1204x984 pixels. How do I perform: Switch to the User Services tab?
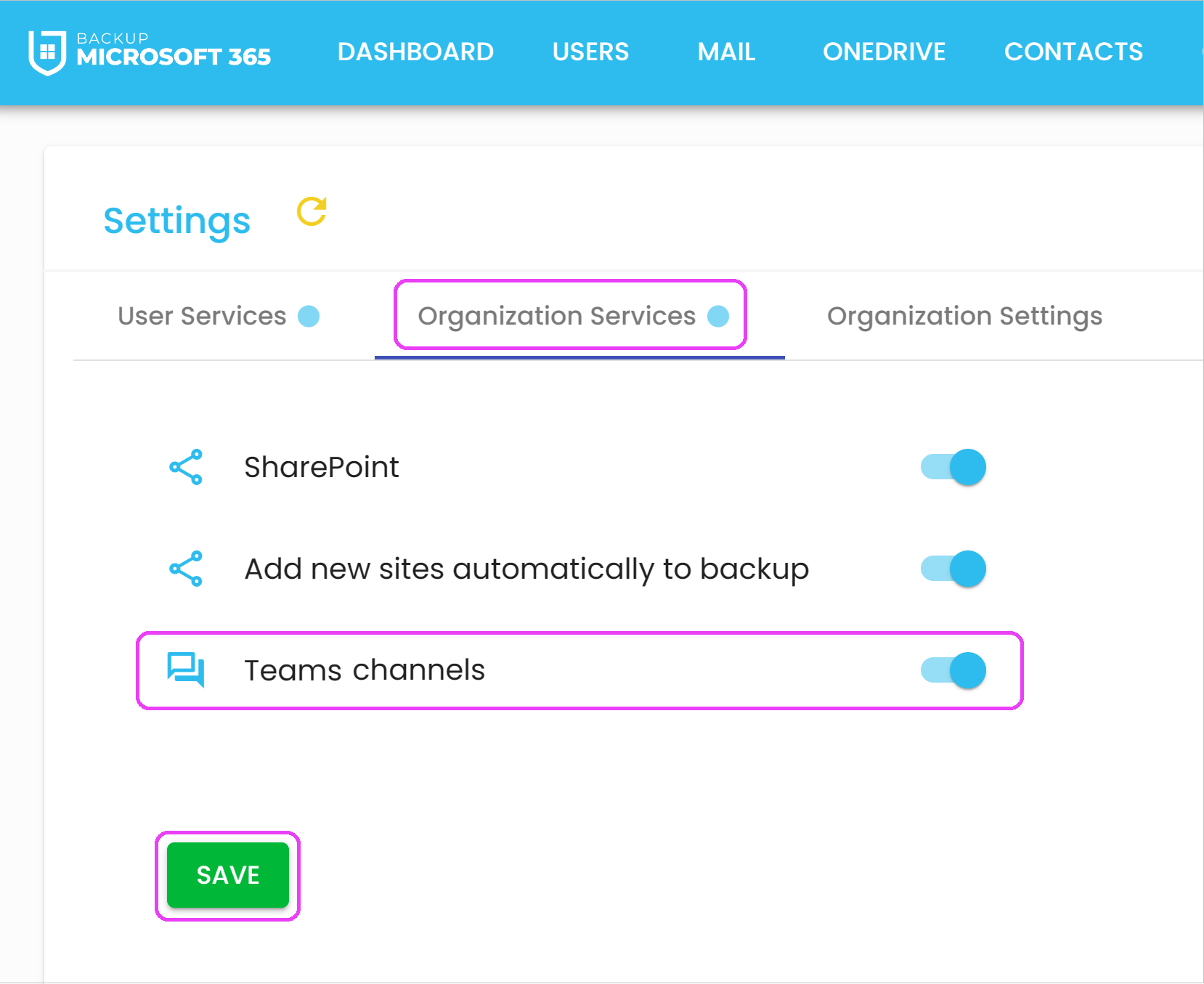(x=201, y=316)
